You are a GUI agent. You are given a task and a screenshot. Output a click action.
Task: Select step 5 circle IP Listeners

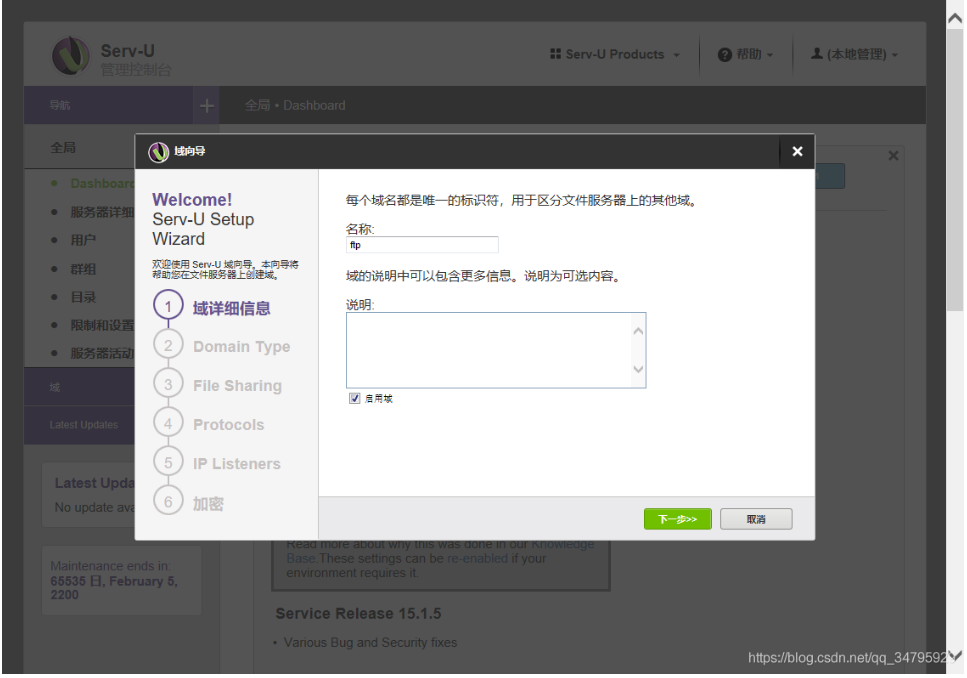[x=168, y=463]
